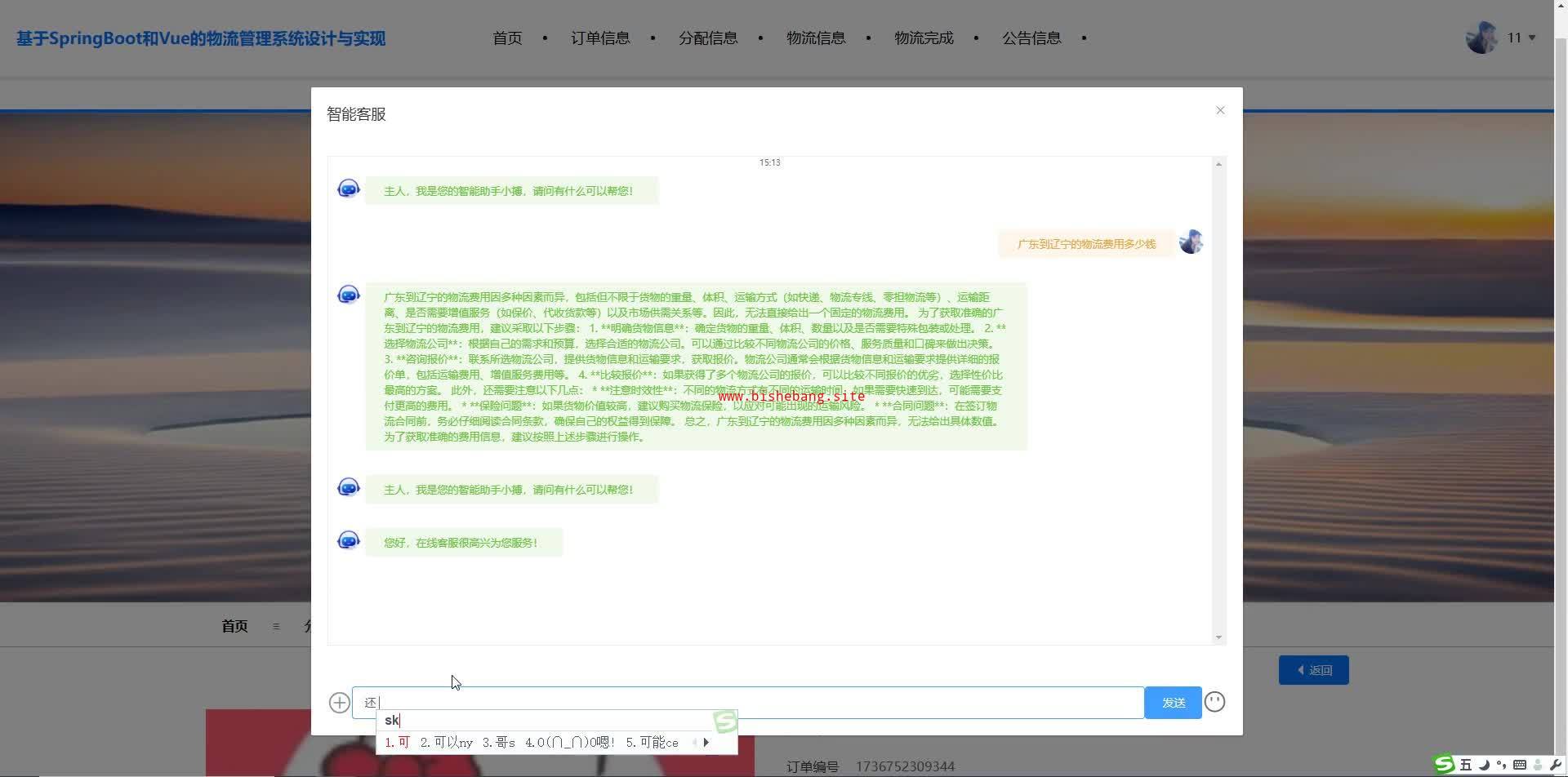Go to next IME candidate page arrow
The height and width of the screenshot is (777, 1568).
pyautogui.click(x=706, y=743)
